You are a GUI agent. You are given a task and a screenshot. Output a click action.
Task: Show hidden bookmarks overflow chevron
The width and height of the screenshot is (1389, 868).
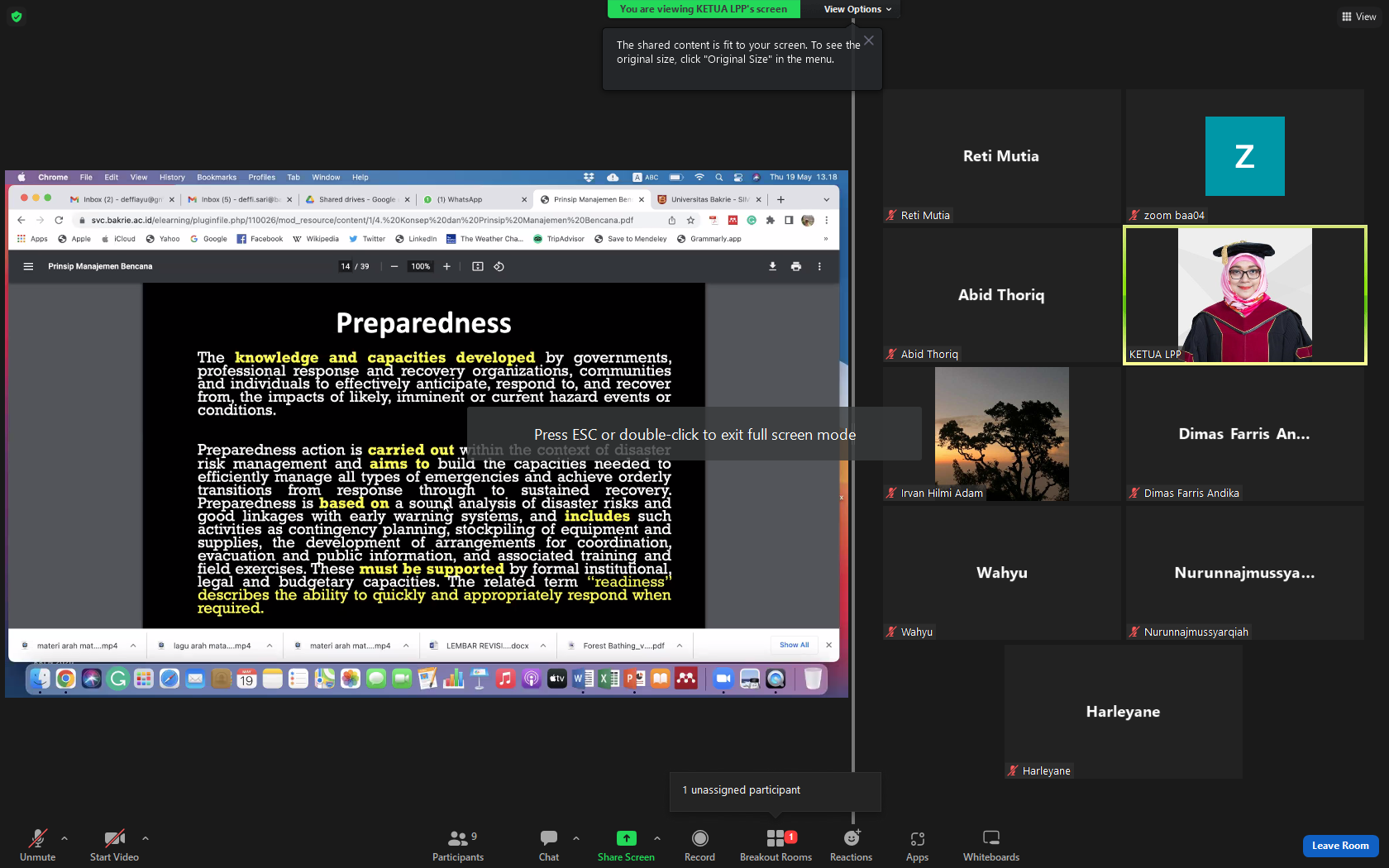point(825,239)
